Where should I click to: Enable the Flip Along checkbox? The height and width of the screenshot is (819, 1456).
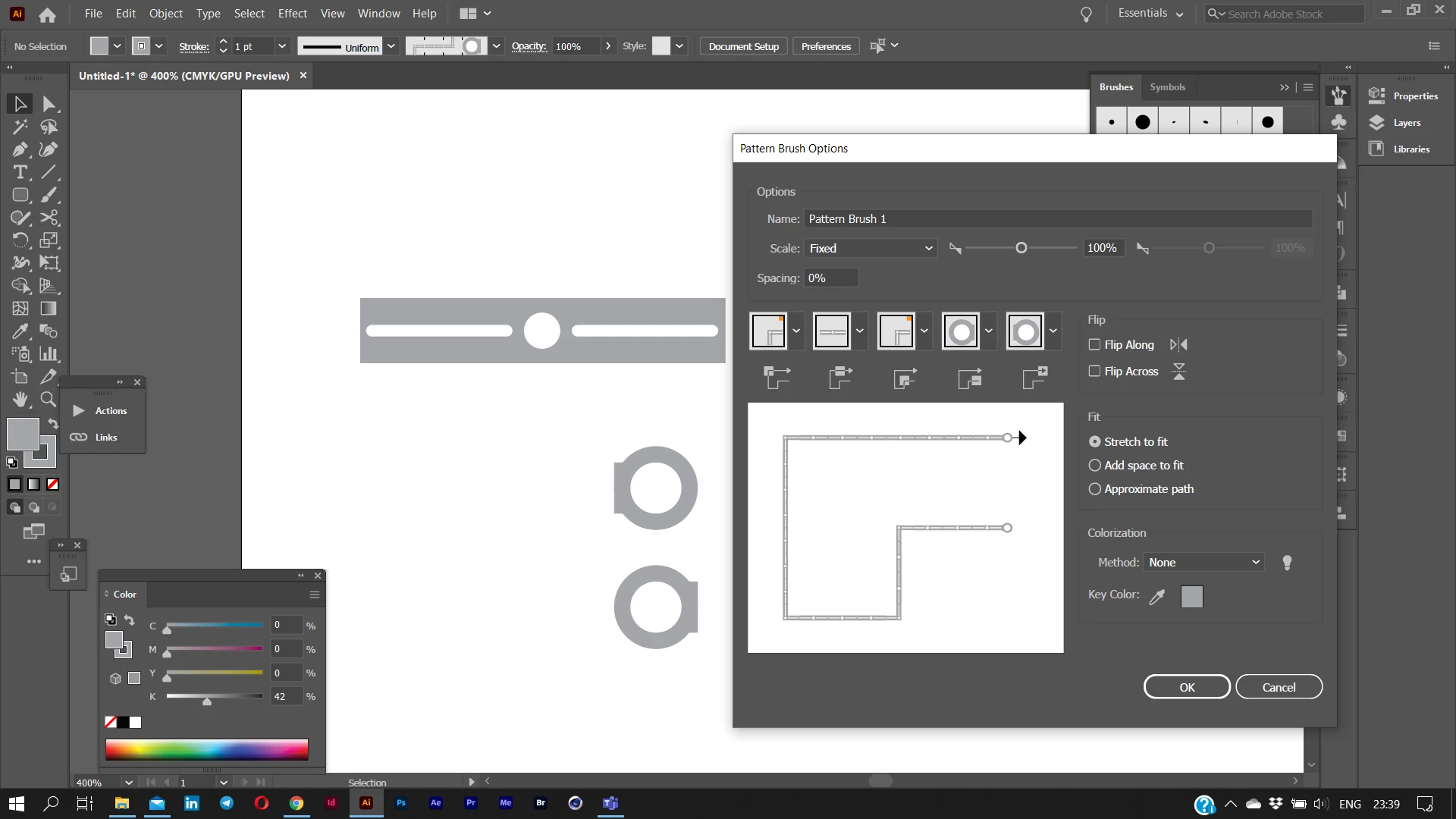pos(1094,344)
